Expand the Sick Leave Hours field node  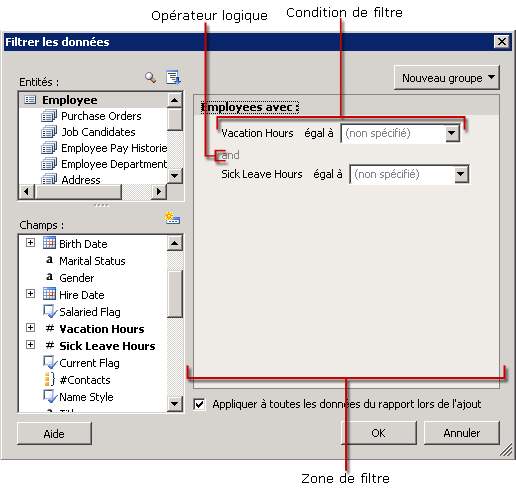(x=30, y=344)
